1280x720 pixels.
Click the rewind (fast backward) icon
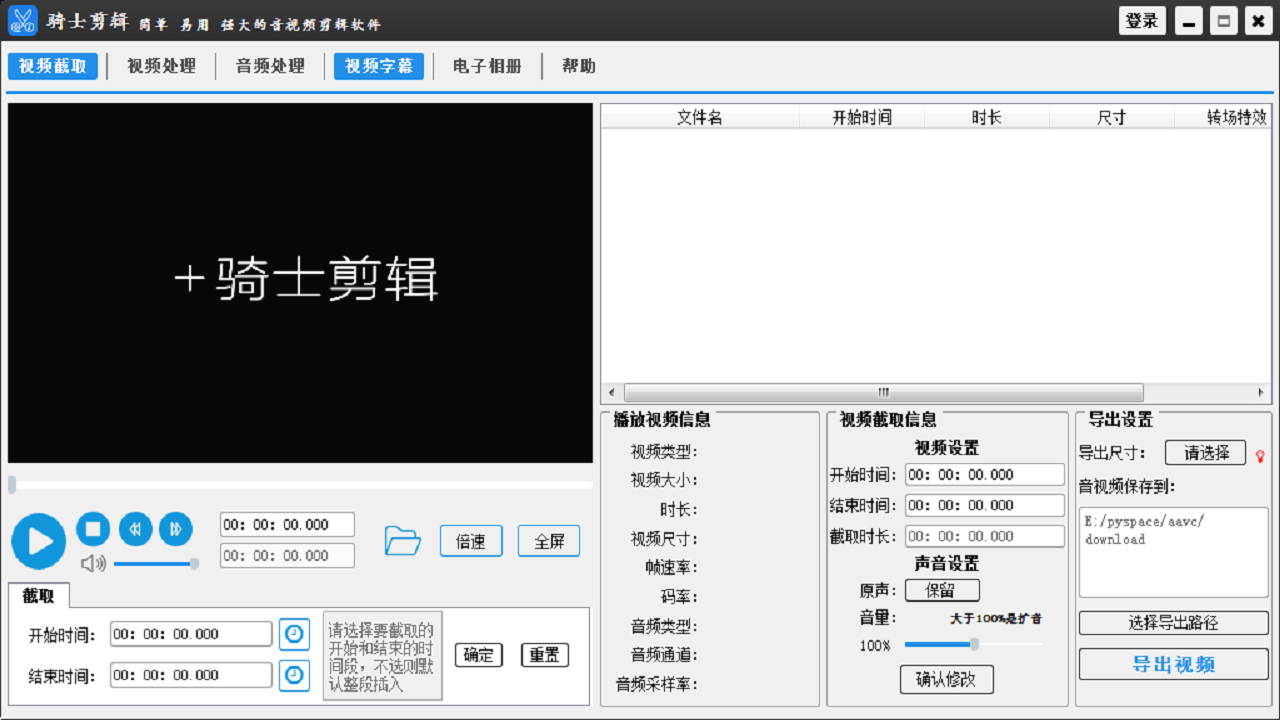[135, 529]
